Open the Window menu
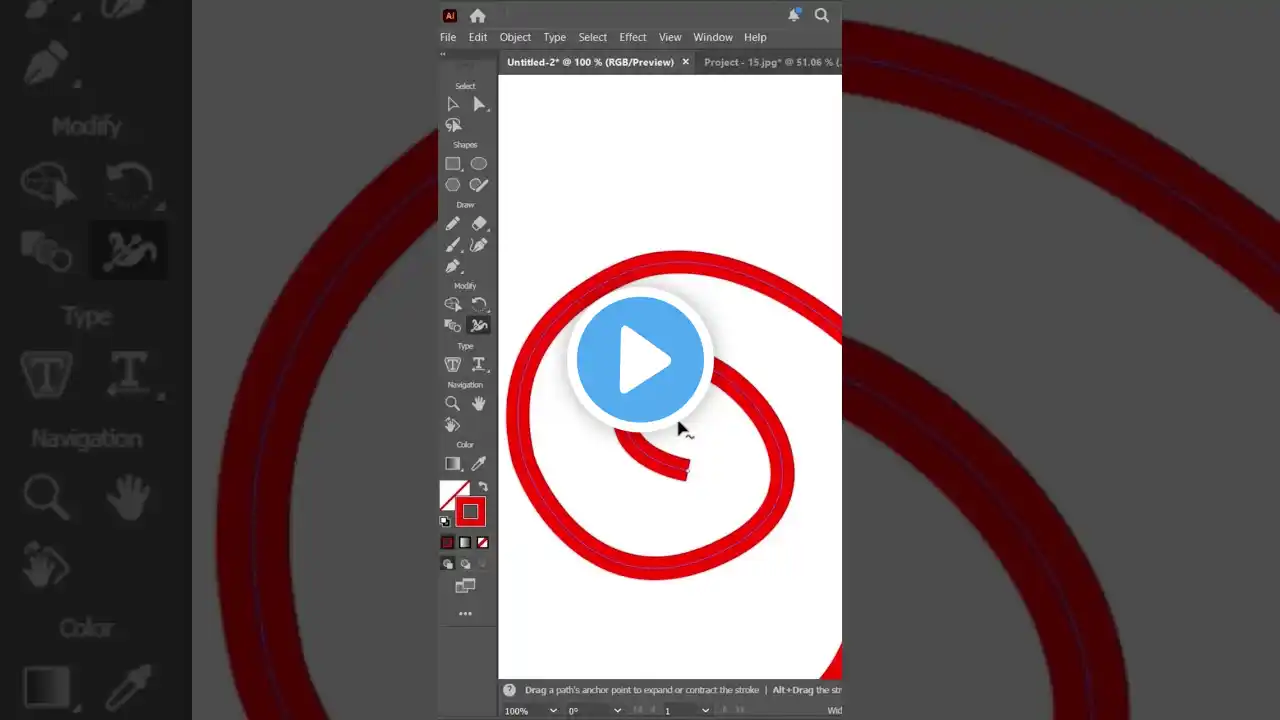 (x=713, y=37)
